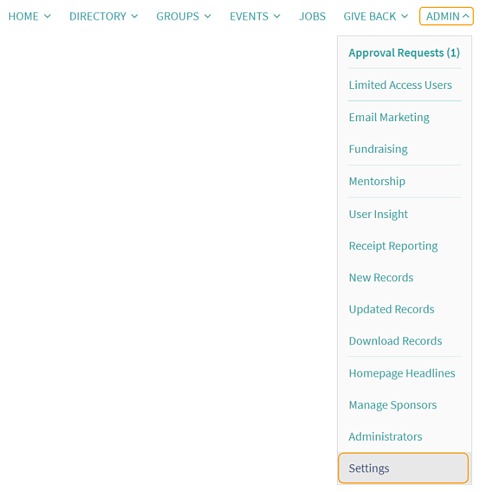Expand the HOME chevron arrow
495x492 pixels.
click(47, 16)
